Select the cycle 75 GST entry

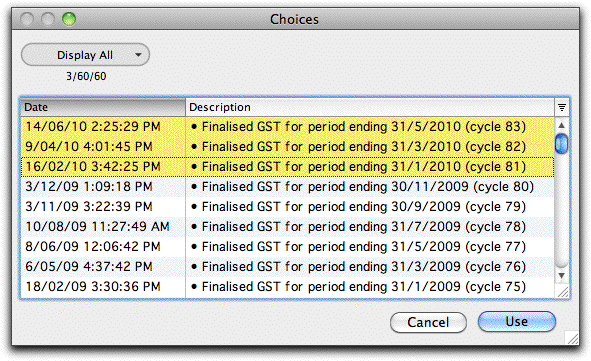point(288,286)
